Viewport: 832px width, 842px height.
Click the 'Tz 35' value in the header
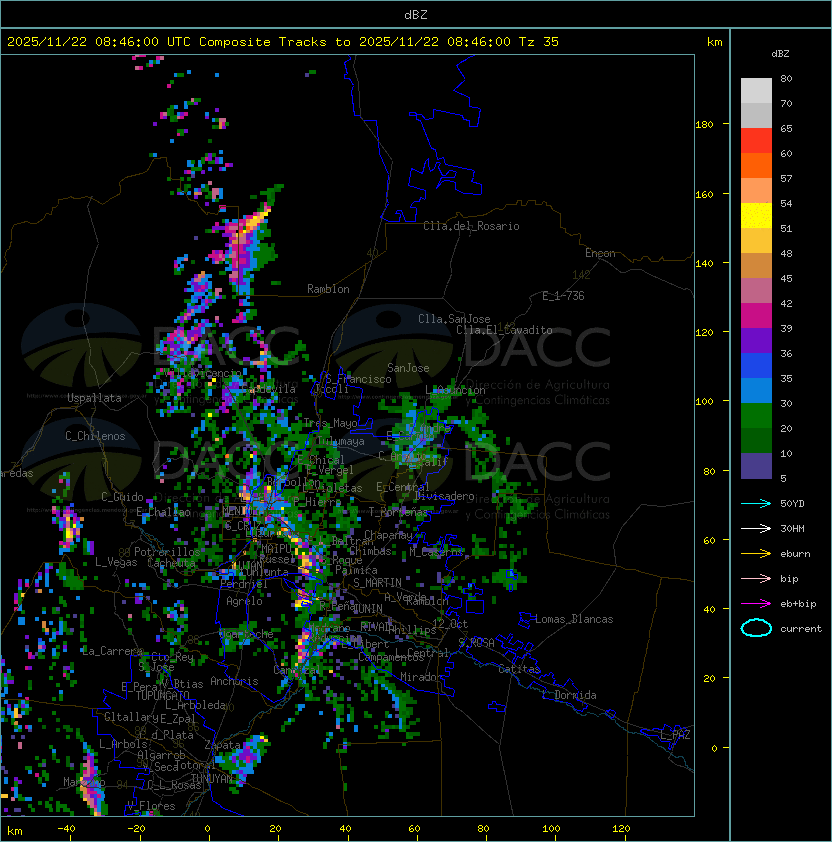(539, 41)
